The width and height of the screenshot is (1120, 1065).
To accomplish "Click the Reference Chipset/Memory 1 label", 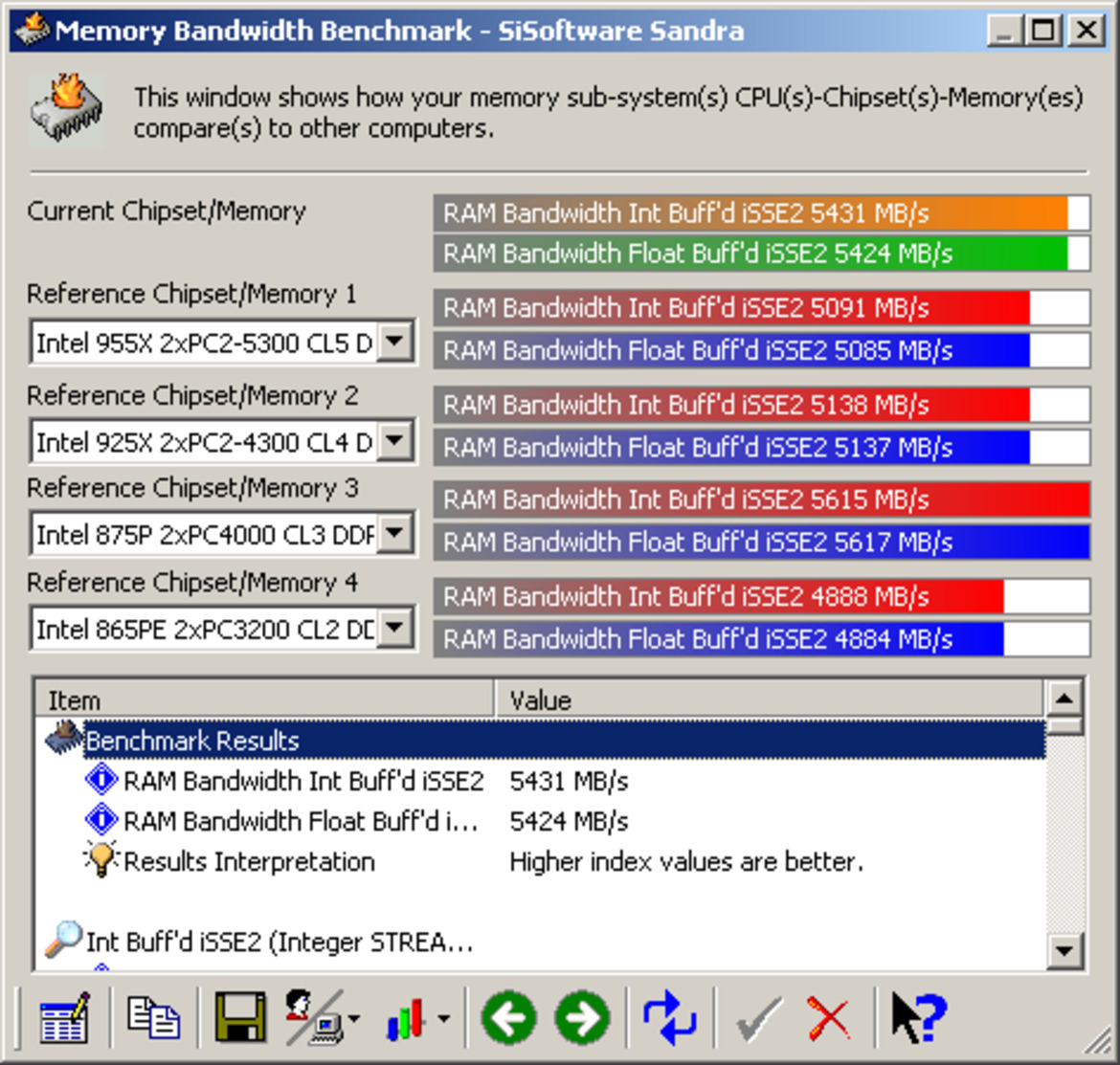I will pos(191,294).
